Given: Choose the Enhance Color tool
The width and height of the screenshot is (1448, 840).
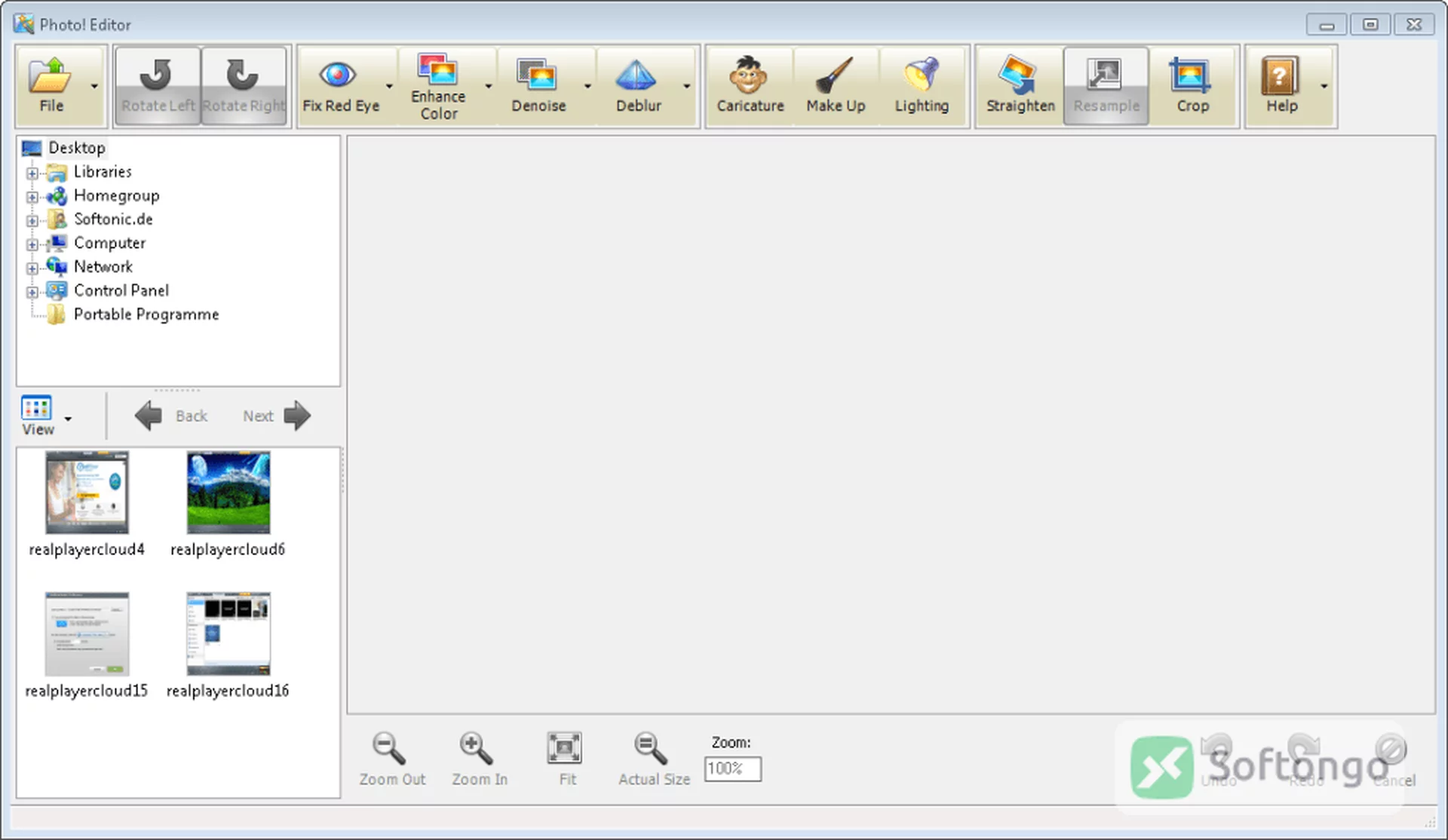Looking at the screenshot, I should [x=438, y=85].
